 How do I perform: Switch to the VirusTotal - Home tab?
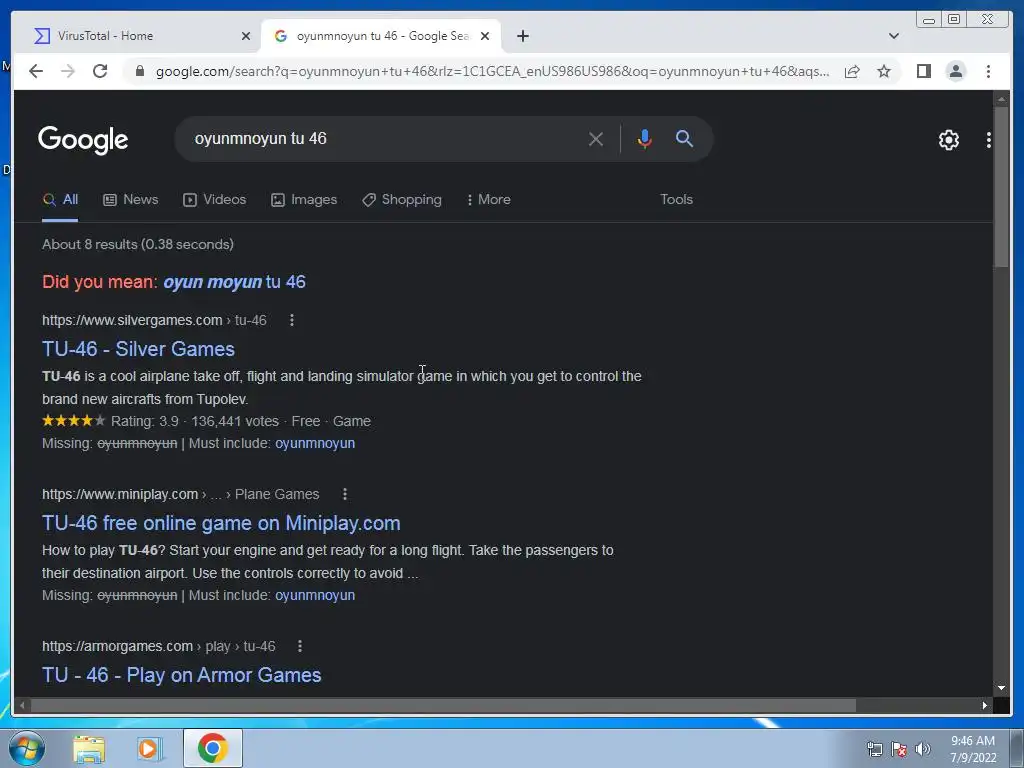[x=137, y=36]
